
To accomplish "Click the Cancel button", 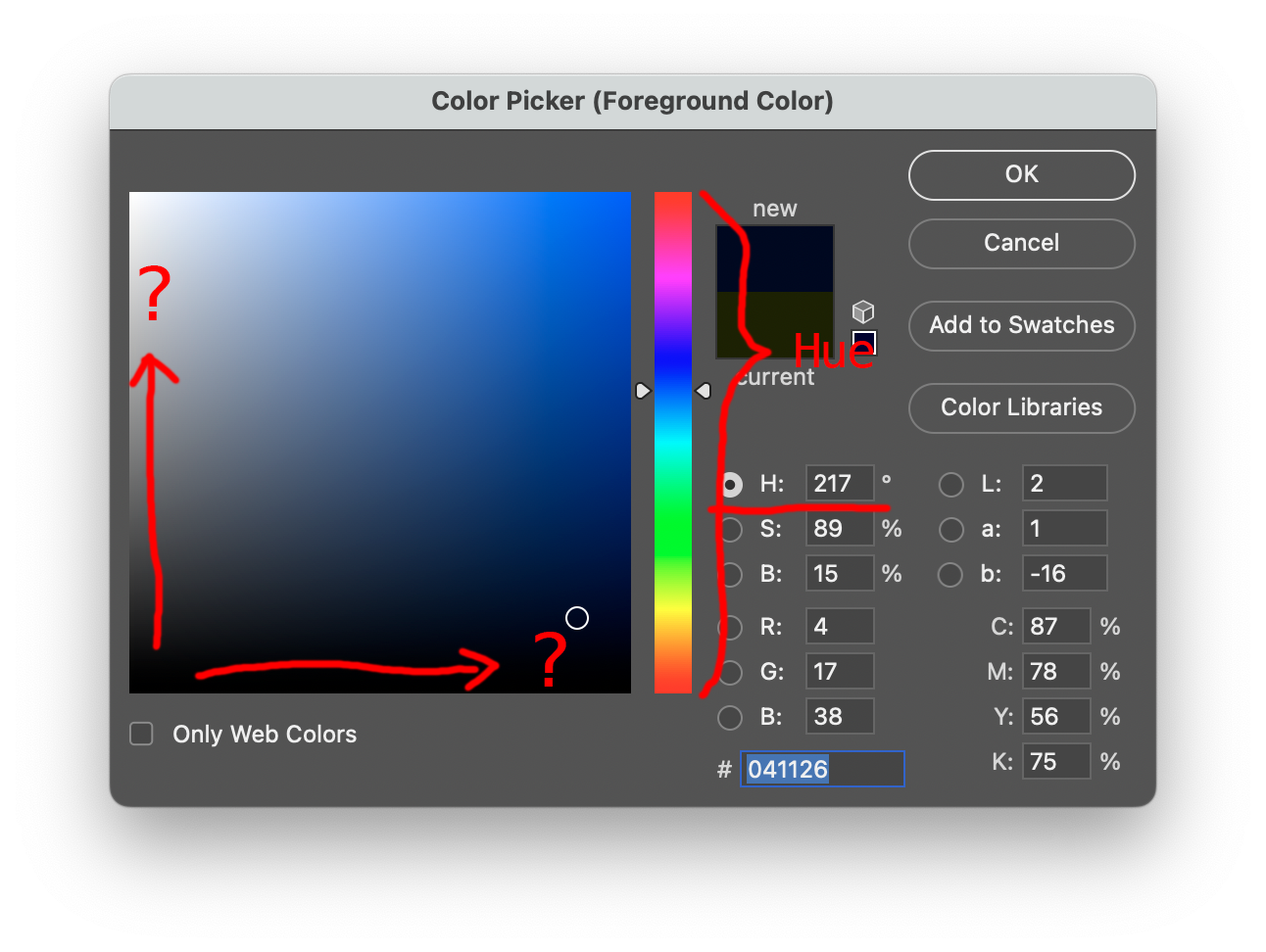I will tap(1021, 243).
